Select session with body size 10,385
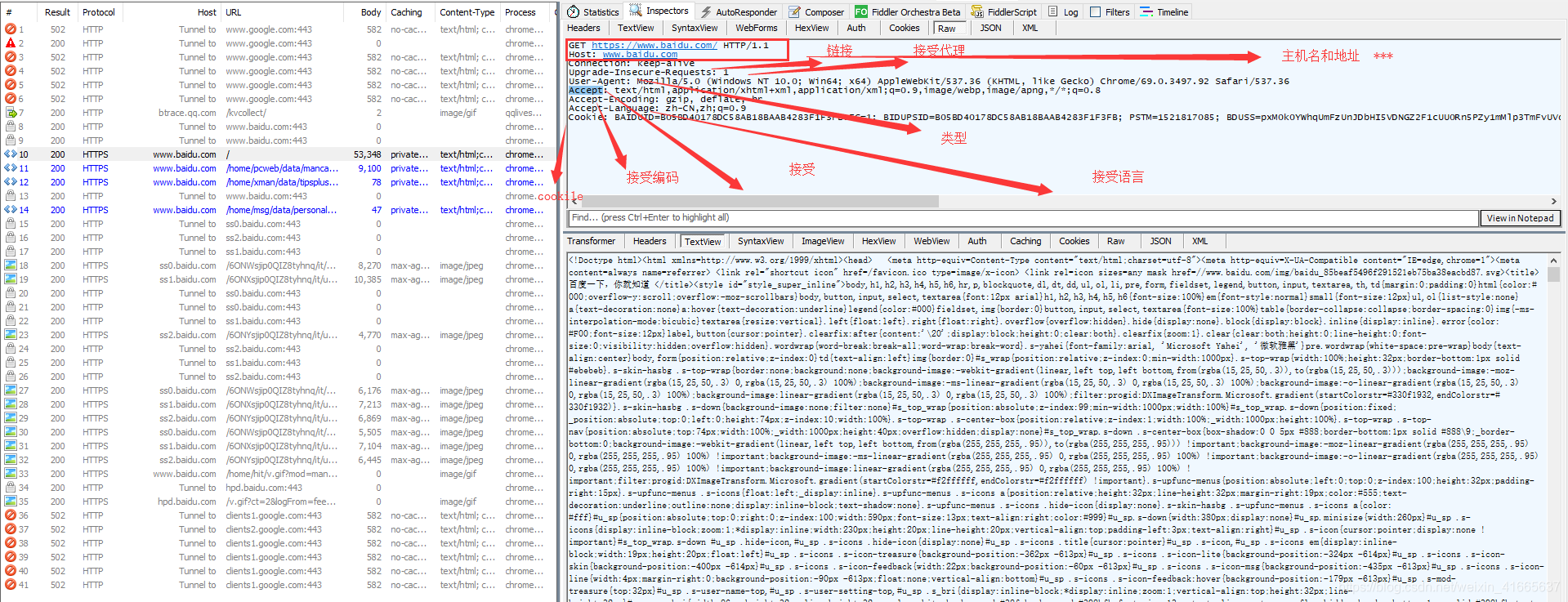1568x602 pixels. click(x=278, y=279)
